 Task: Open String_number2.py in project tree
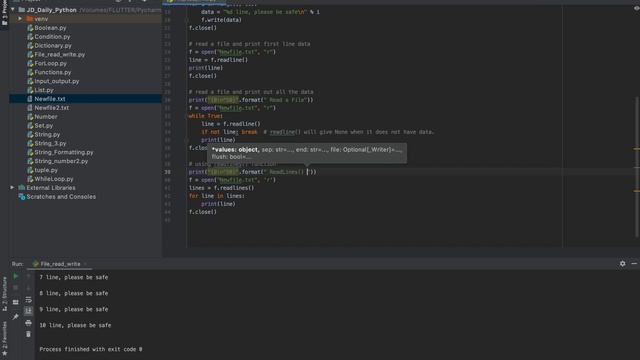(61, 161)
